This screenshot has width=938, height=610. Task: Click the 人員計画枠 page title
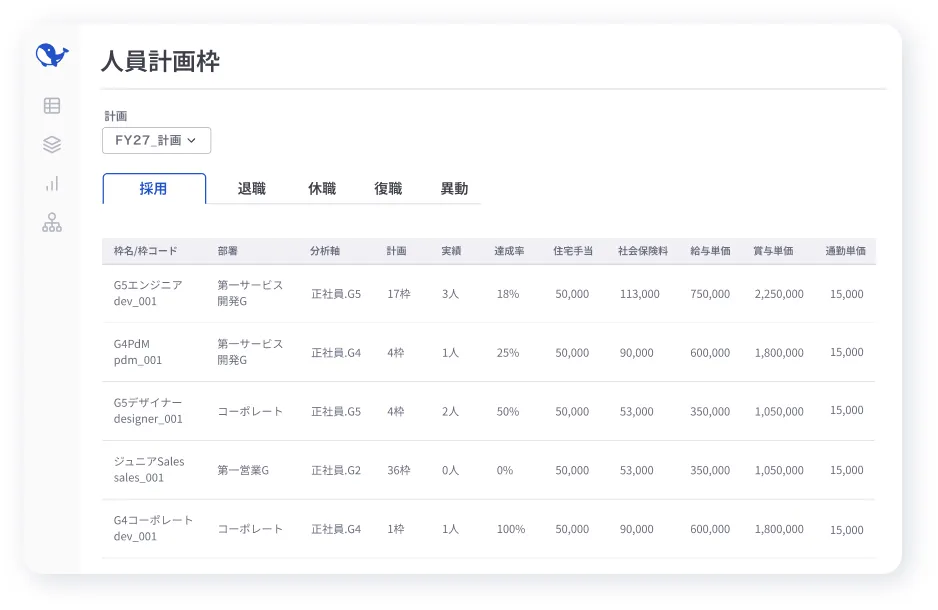click(160, 61)
